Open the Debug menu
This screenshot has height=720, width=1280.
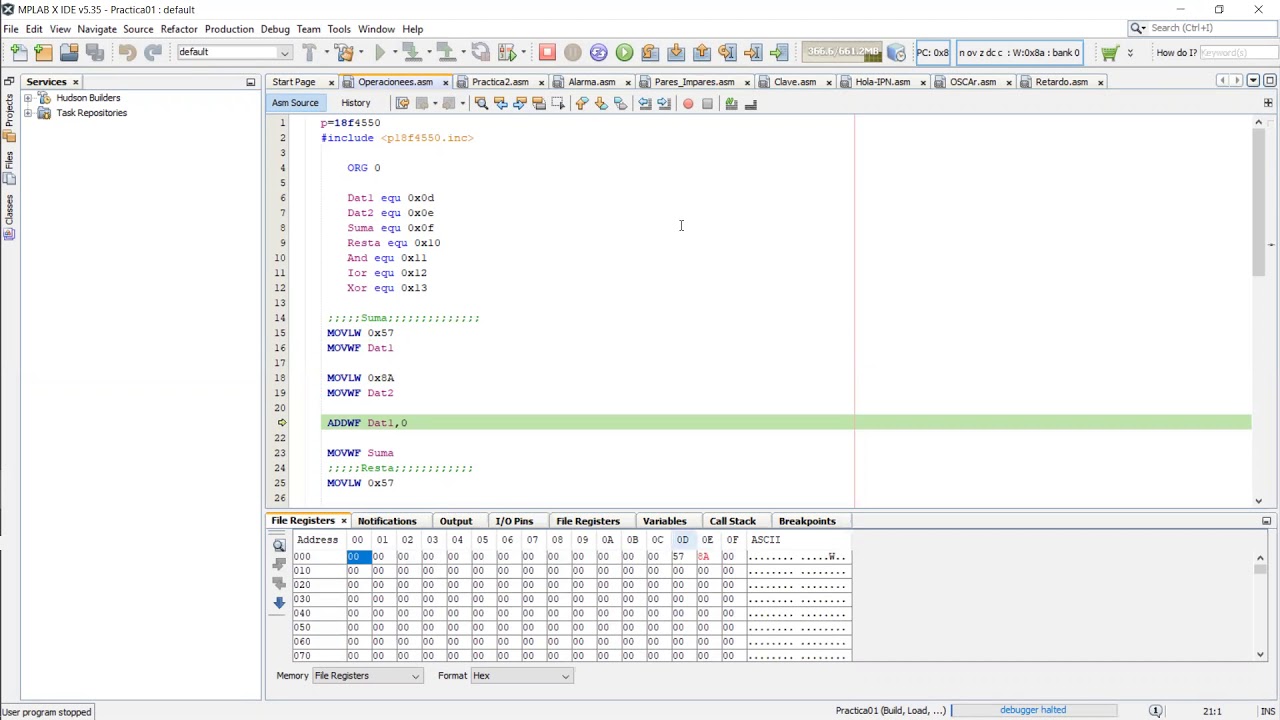(x=274, y=29)
